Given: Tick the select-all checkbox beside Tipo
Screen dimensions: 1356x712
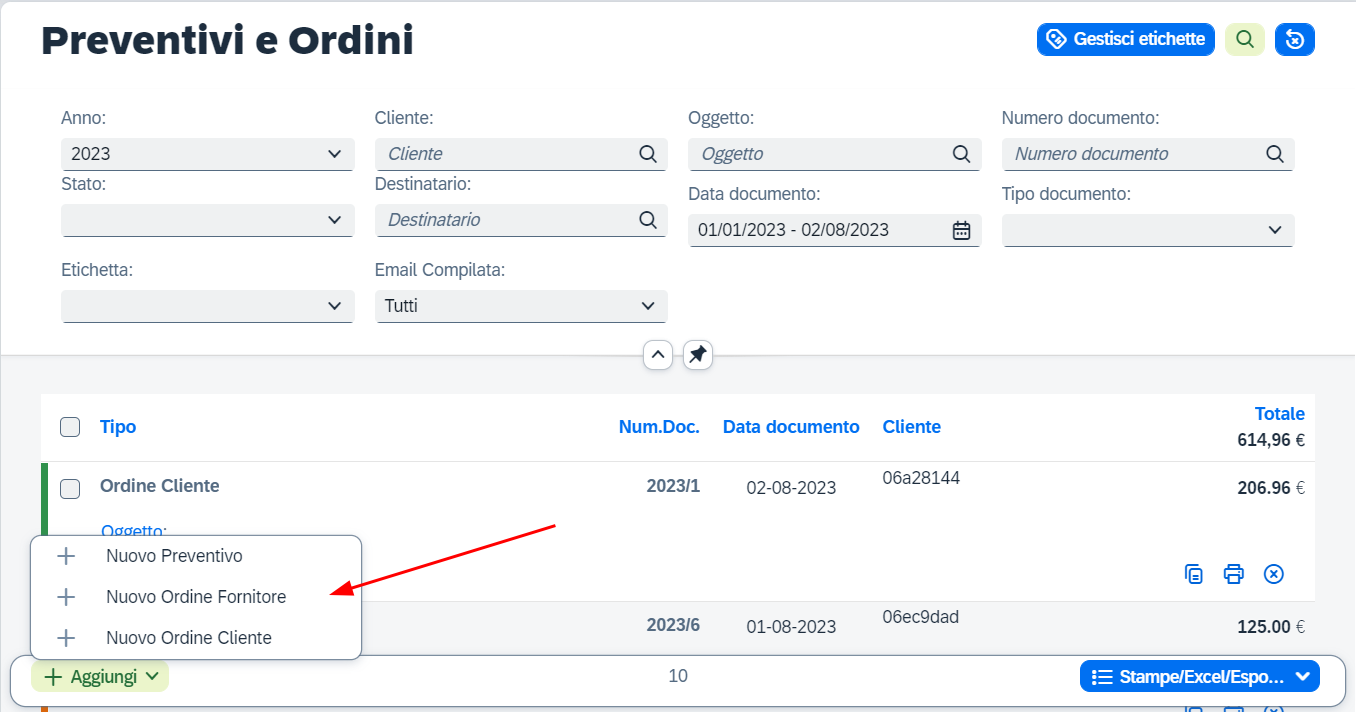Looking at the screenshot, I should coord(70,427).
